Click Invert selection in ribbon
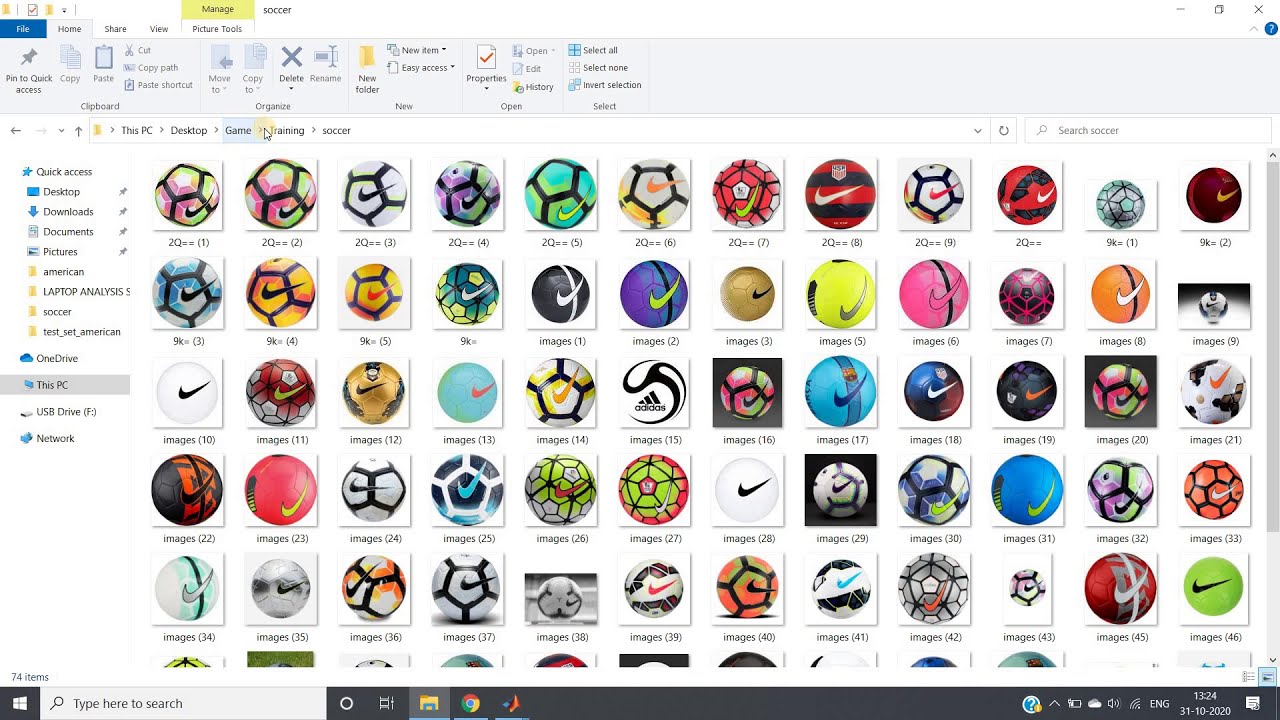This screenshot has height=720, width=1280. tap(605, 85)
